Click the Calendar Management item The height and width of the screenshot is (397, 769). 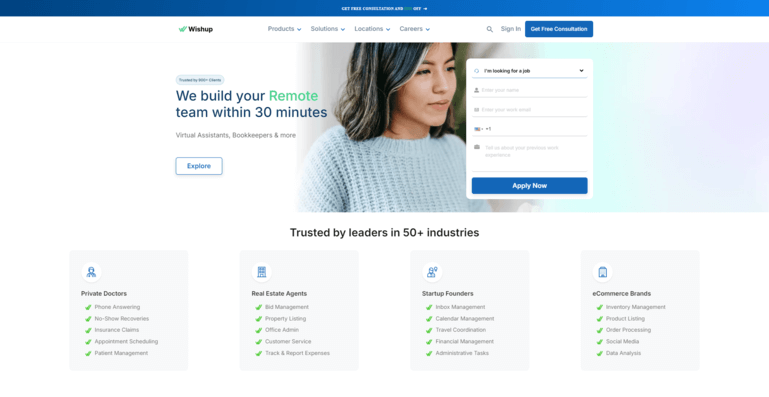pyautogui.click(x=465, y=318)
